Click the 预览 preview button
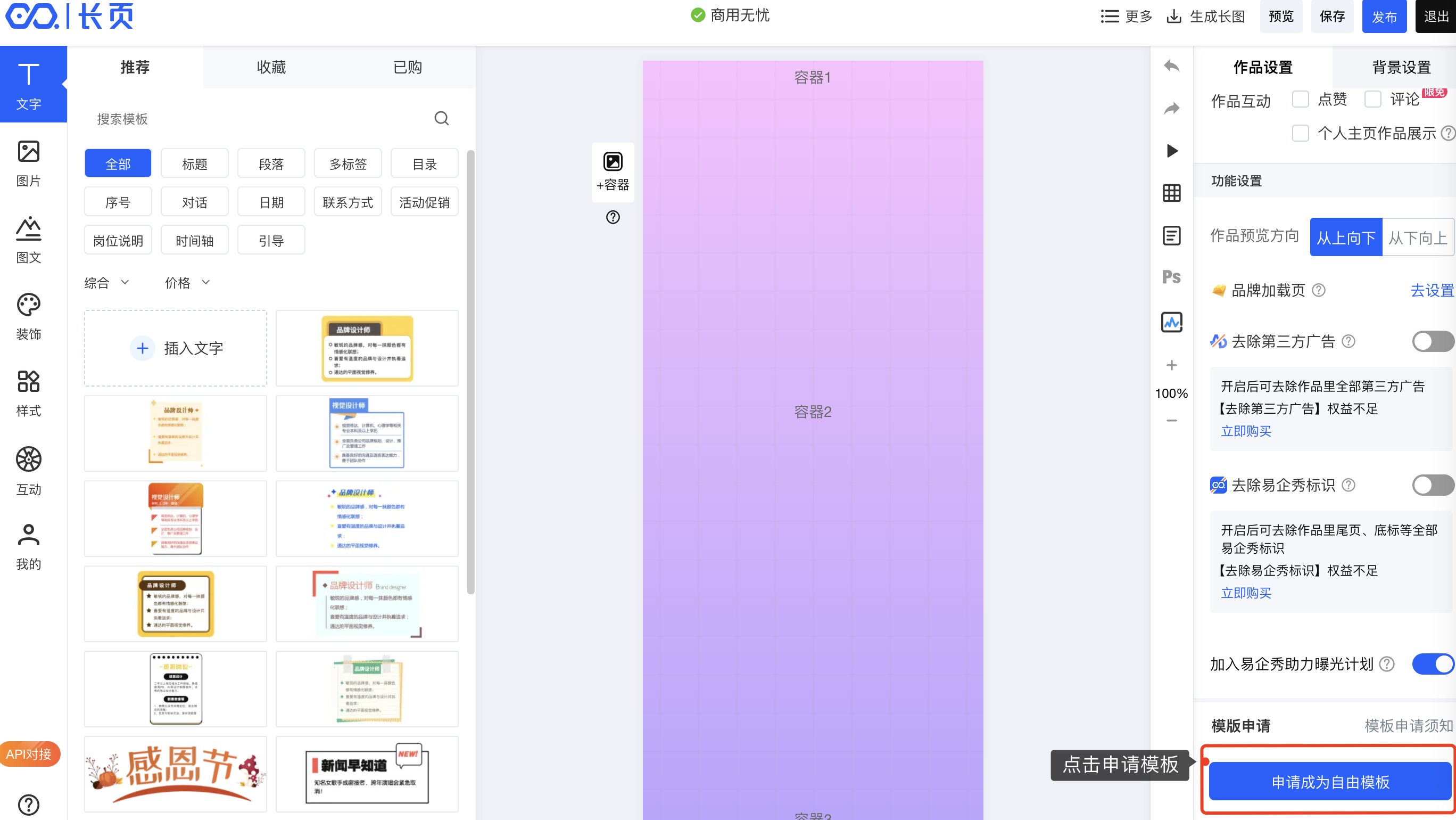This screenshot has width=1456, height=820. pos(1281,17)
